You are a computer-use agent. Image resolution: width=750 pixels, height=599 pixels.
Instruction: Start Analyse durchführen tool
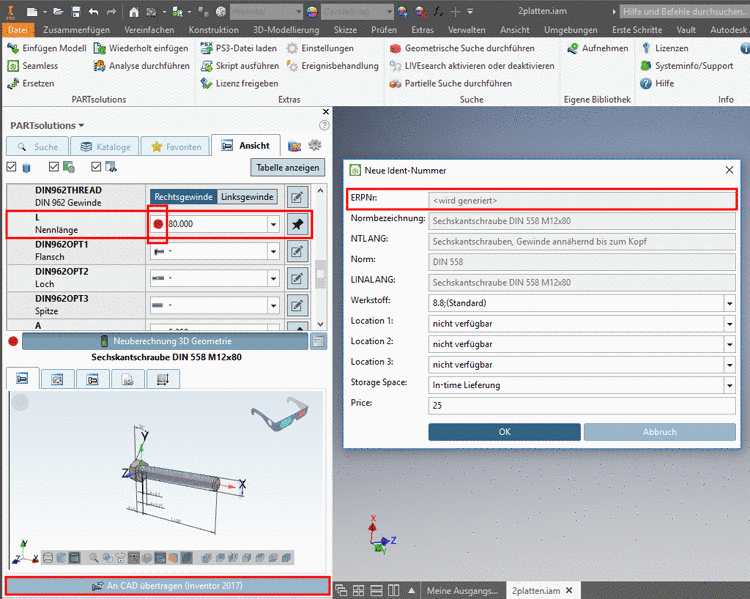click(142, 66)
